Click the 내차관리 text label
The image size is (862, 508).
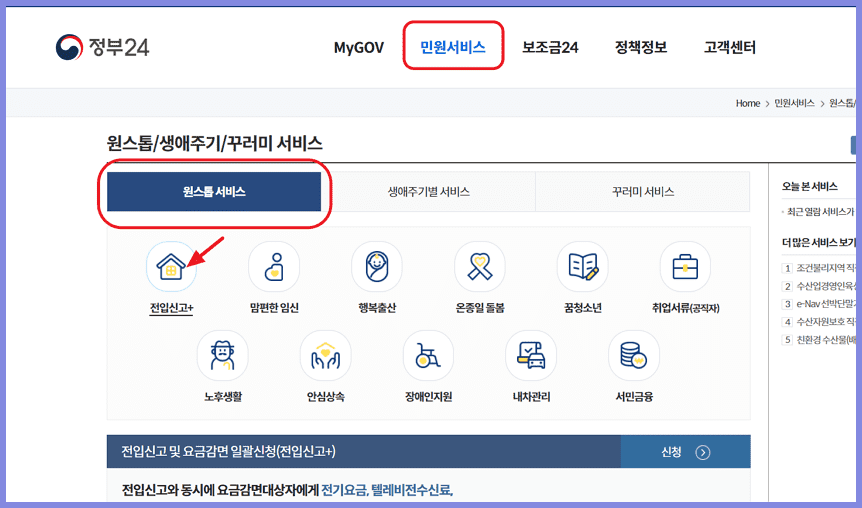(x=531, y=396)
